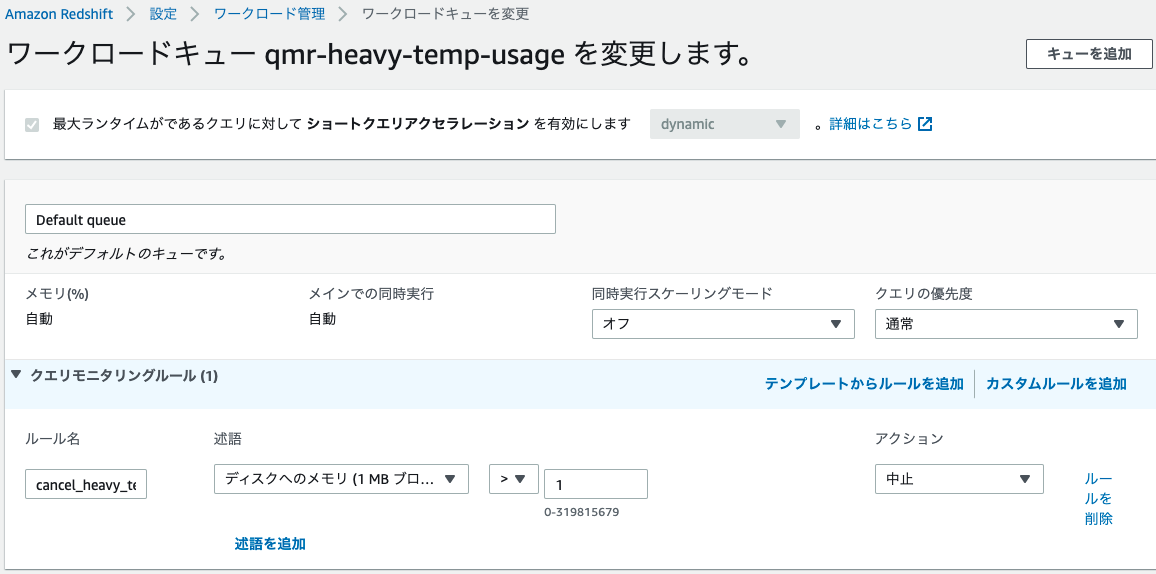Image resolution: width=1156 pixels, height=574 pixels.
Task: Click テンプレートからルールを追加
Action: pyautogui.click(x=864, y=384)
